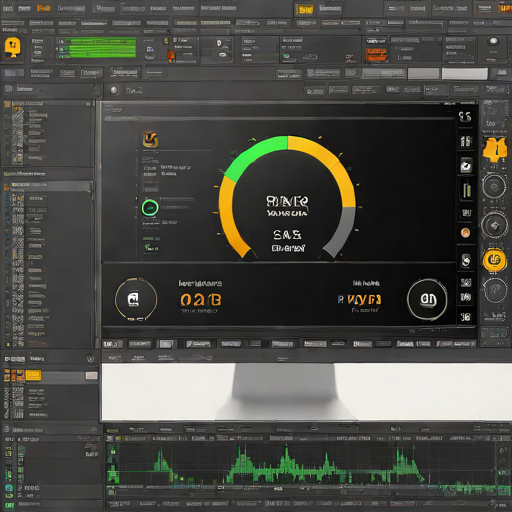Expand the lower-left panel using its header chevron
512x512 pixels.
[91, 359]
